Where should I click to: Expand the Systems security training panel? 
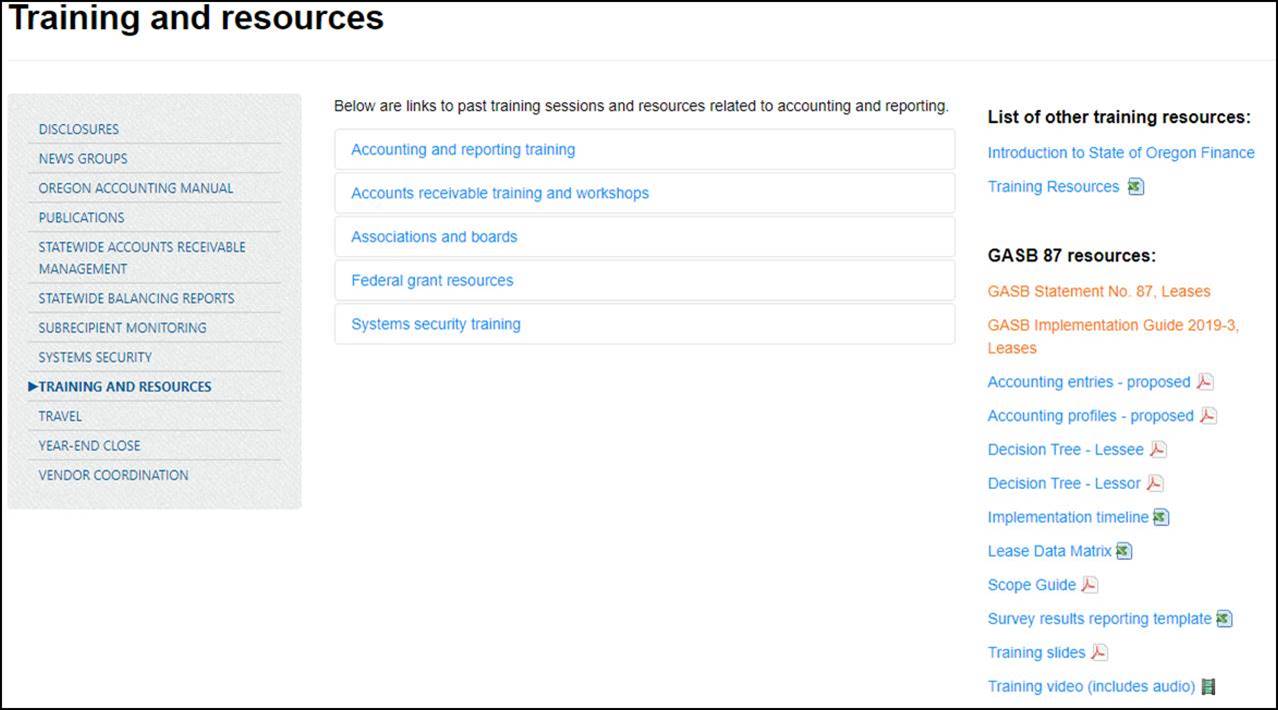[x=436, y=324]
